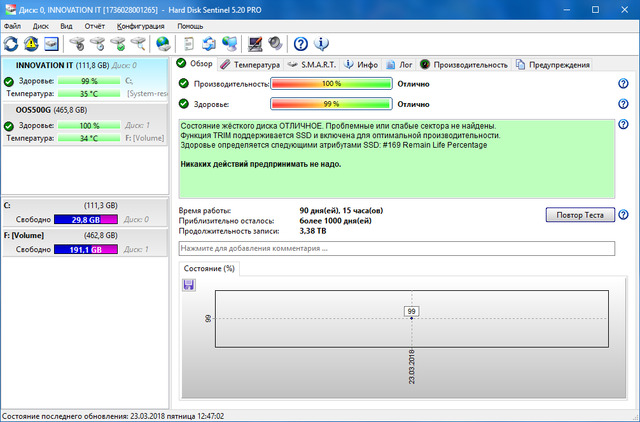Click the blue info icon in the toolbar

tap(321, 44)
